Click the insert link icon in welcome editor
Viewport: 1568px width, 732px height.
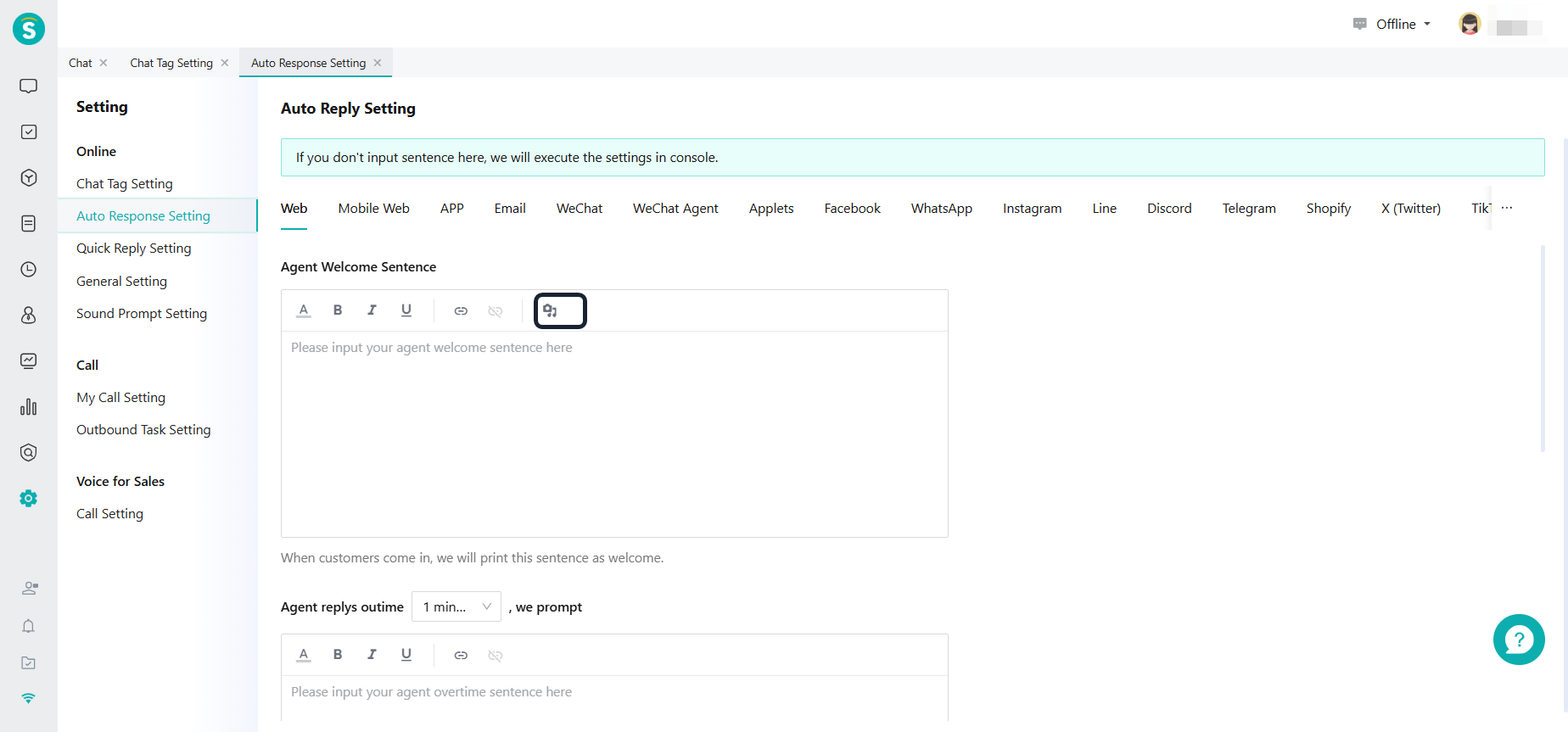pos(461,311)
